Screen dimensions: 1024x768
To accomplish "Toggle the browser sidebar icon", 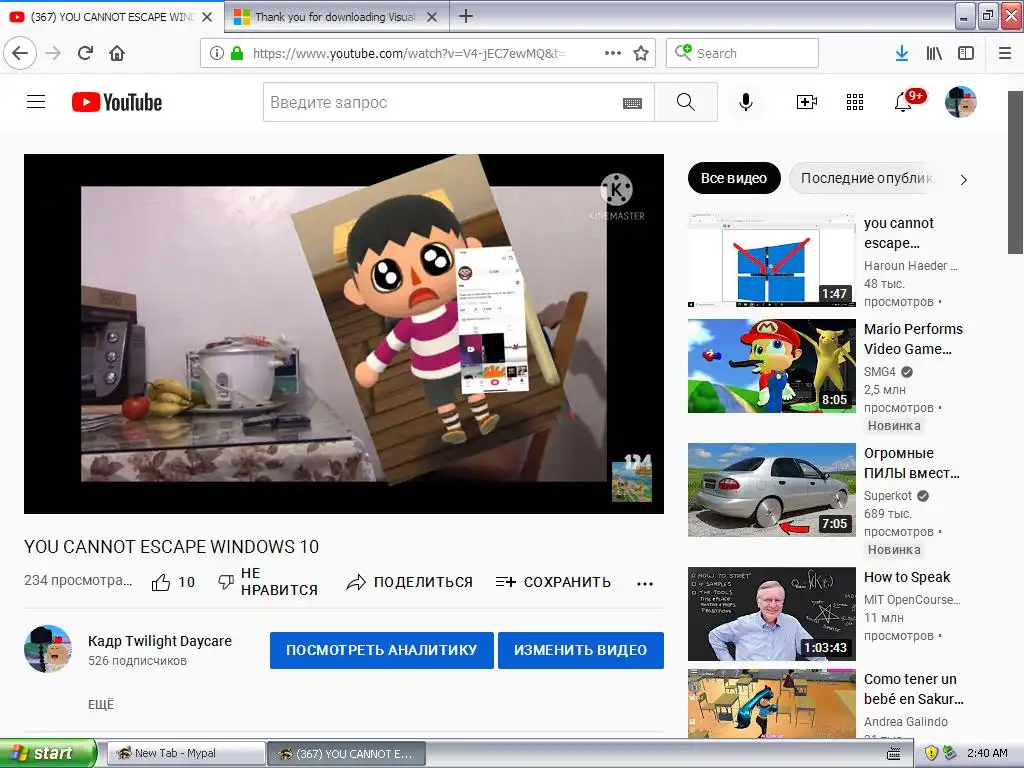I will point(966,54).
